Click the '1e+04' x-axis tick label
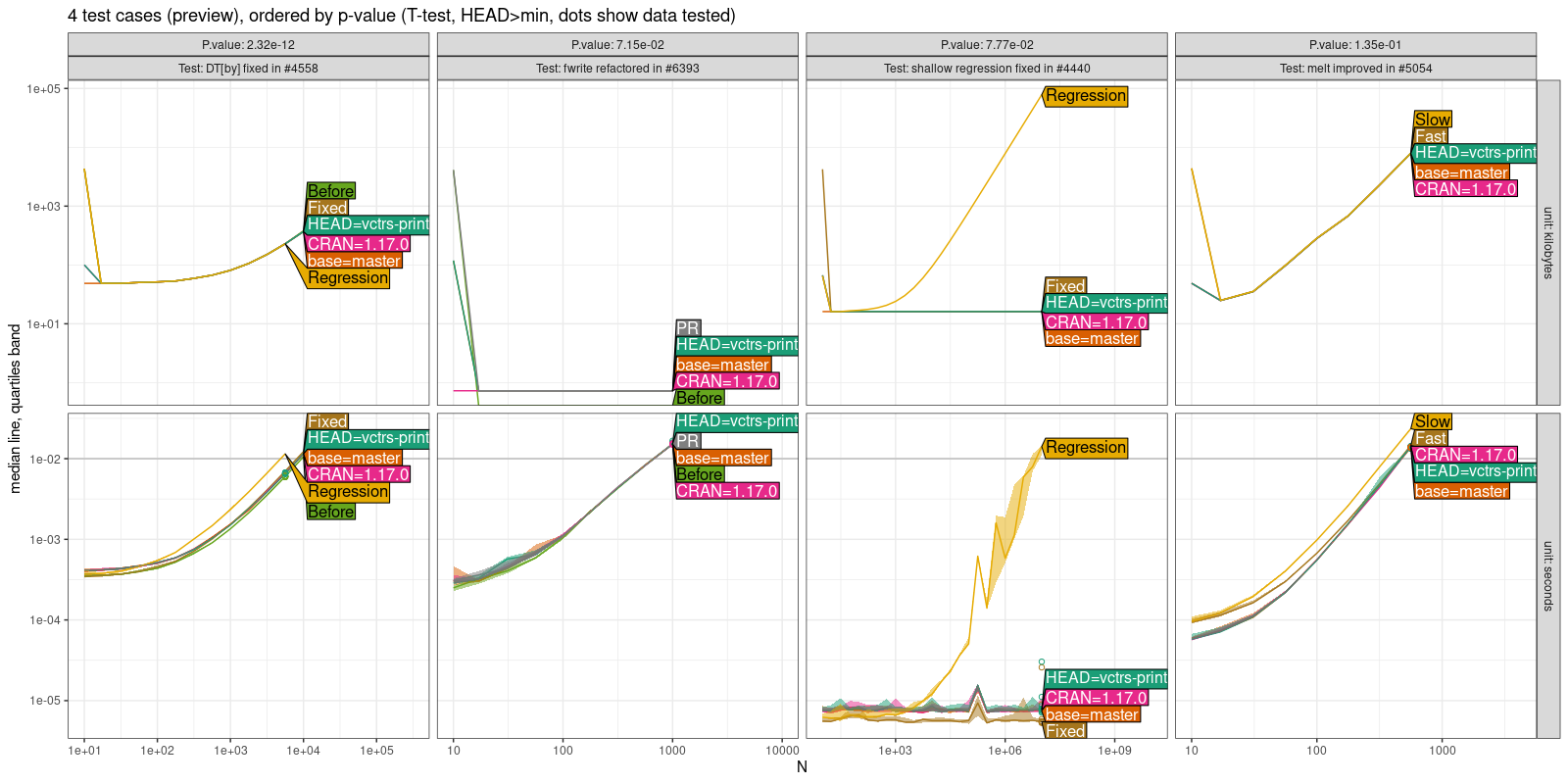This screenshot has width=1568, height=784. pos(304,751)
